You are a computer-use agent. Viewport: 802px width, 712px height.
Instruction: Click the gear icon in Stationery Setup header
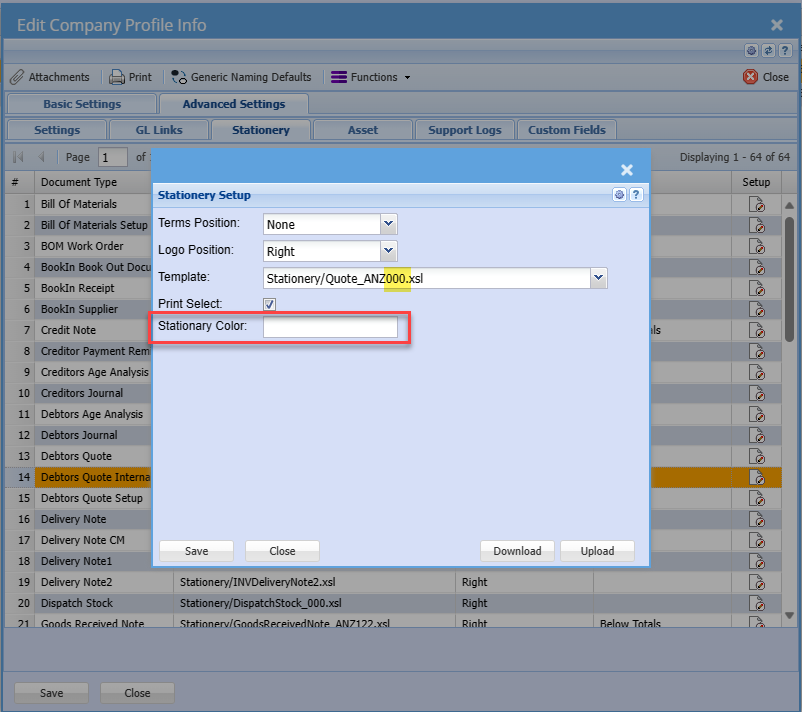[x=620, y=195]
